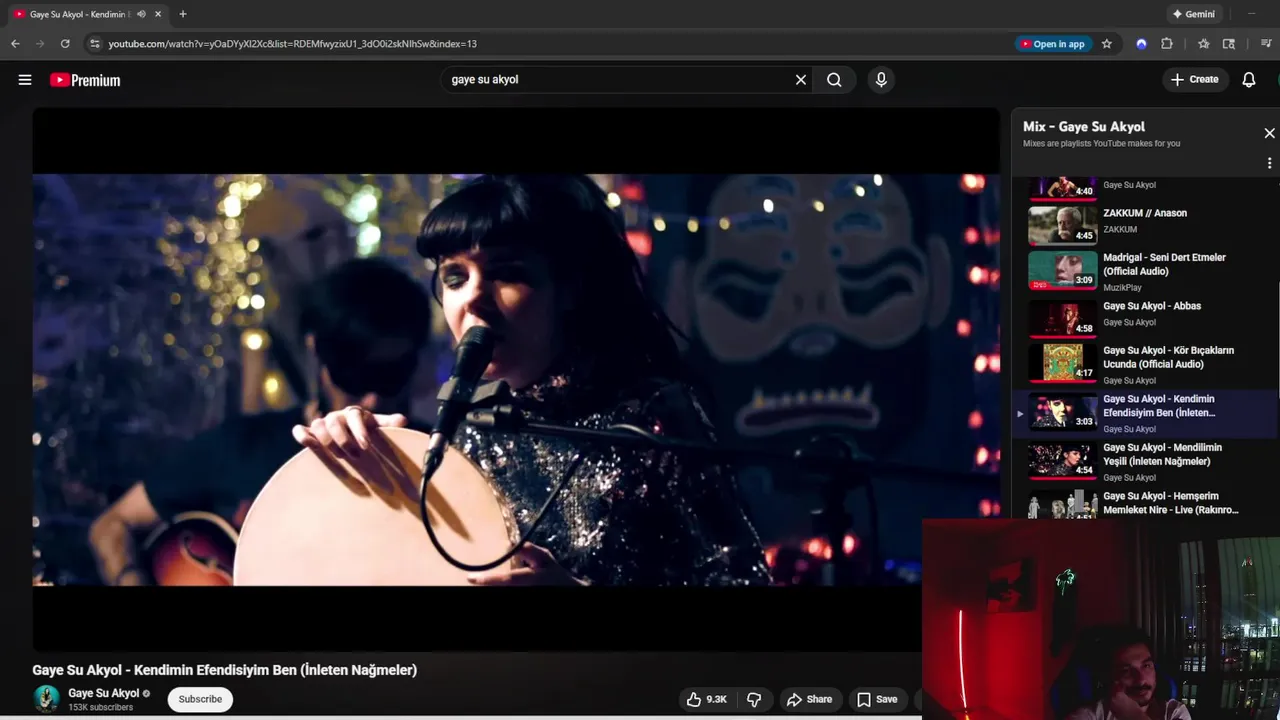1280x720 pixels.
Task: Play Madrigal - Seni Dert Etmeler
Action: pyautogui.click(x=1164, y=264)
